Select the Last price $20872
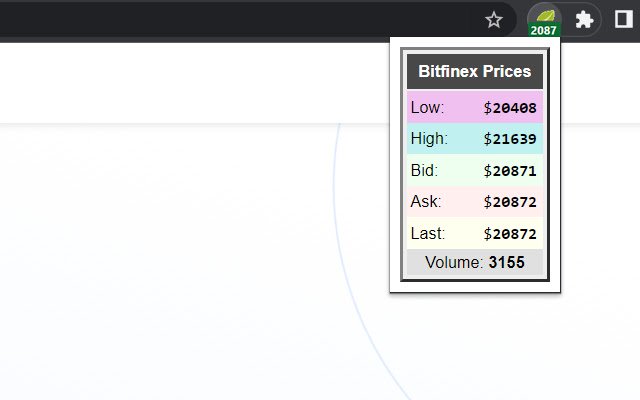This screenshot has width=640, height=400. coord(510,234)
